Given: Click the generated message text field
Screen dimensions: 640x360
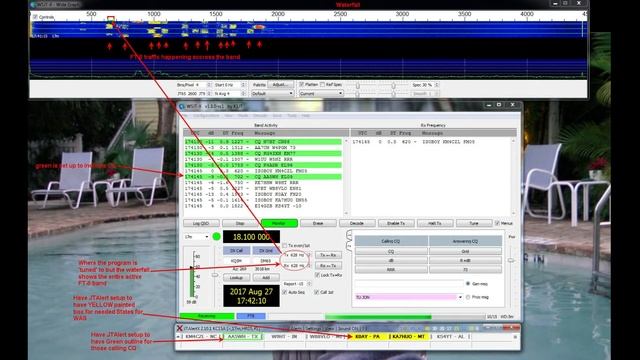Looking at the screenshot, I should coord(409,284).
